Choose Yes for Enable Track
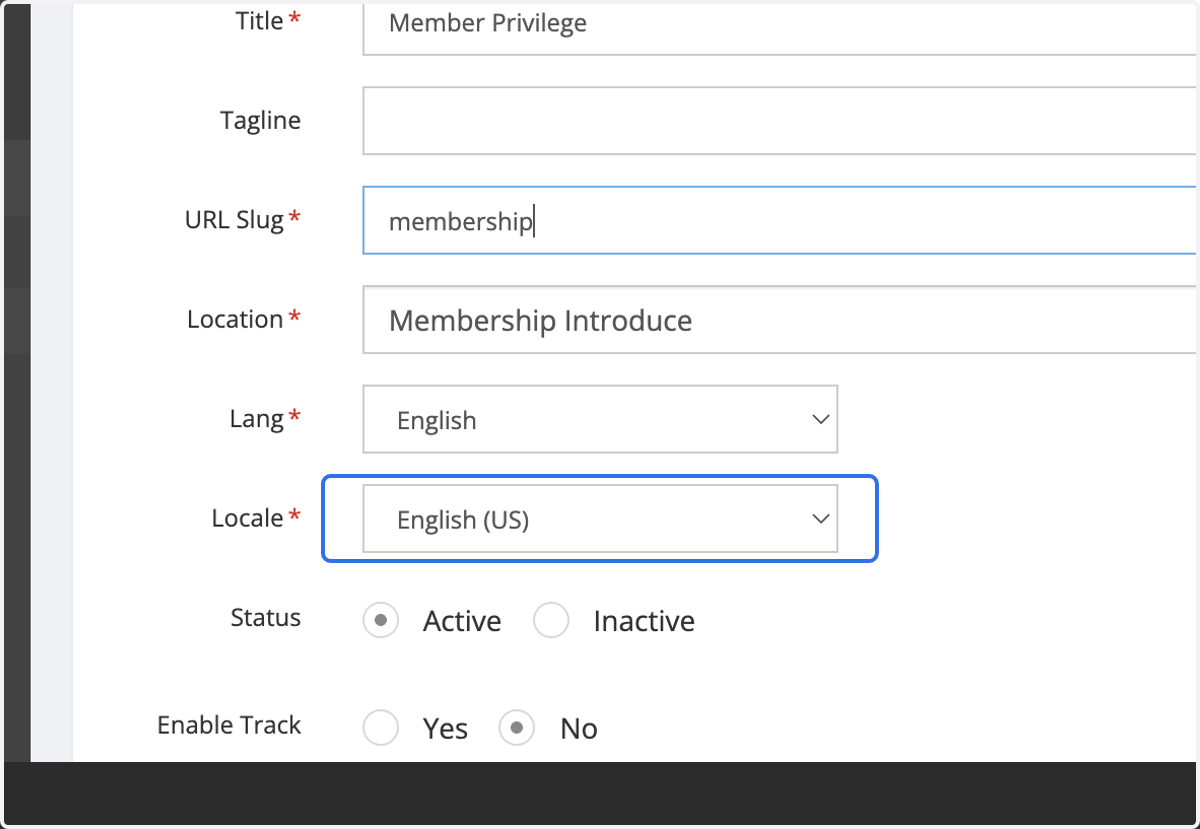1200x829 pixels. tap(381, 728)
